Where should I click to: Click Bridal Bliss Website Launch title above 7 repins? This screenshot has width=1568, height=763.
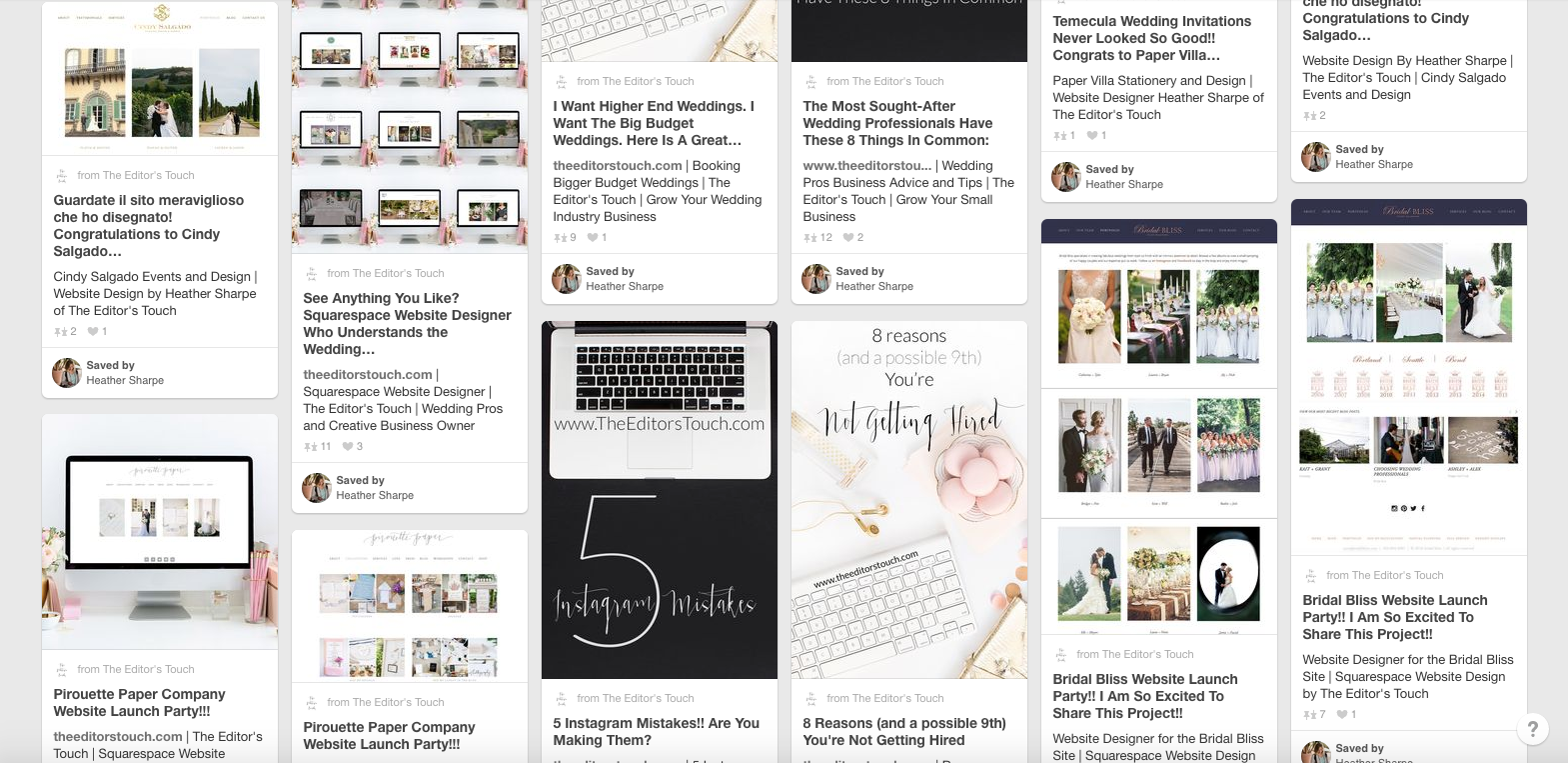click(x=1395, y=617)
